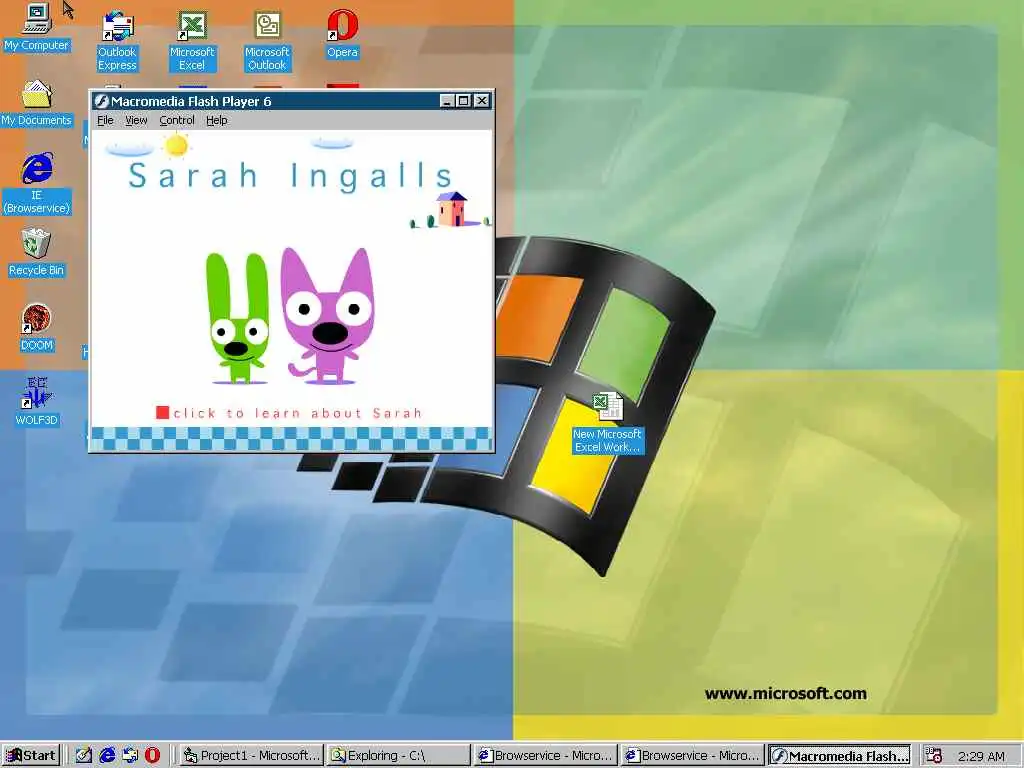Click the Flash Player title bar icon
This screenshot has height=768, width=1024.
(101, 101)
